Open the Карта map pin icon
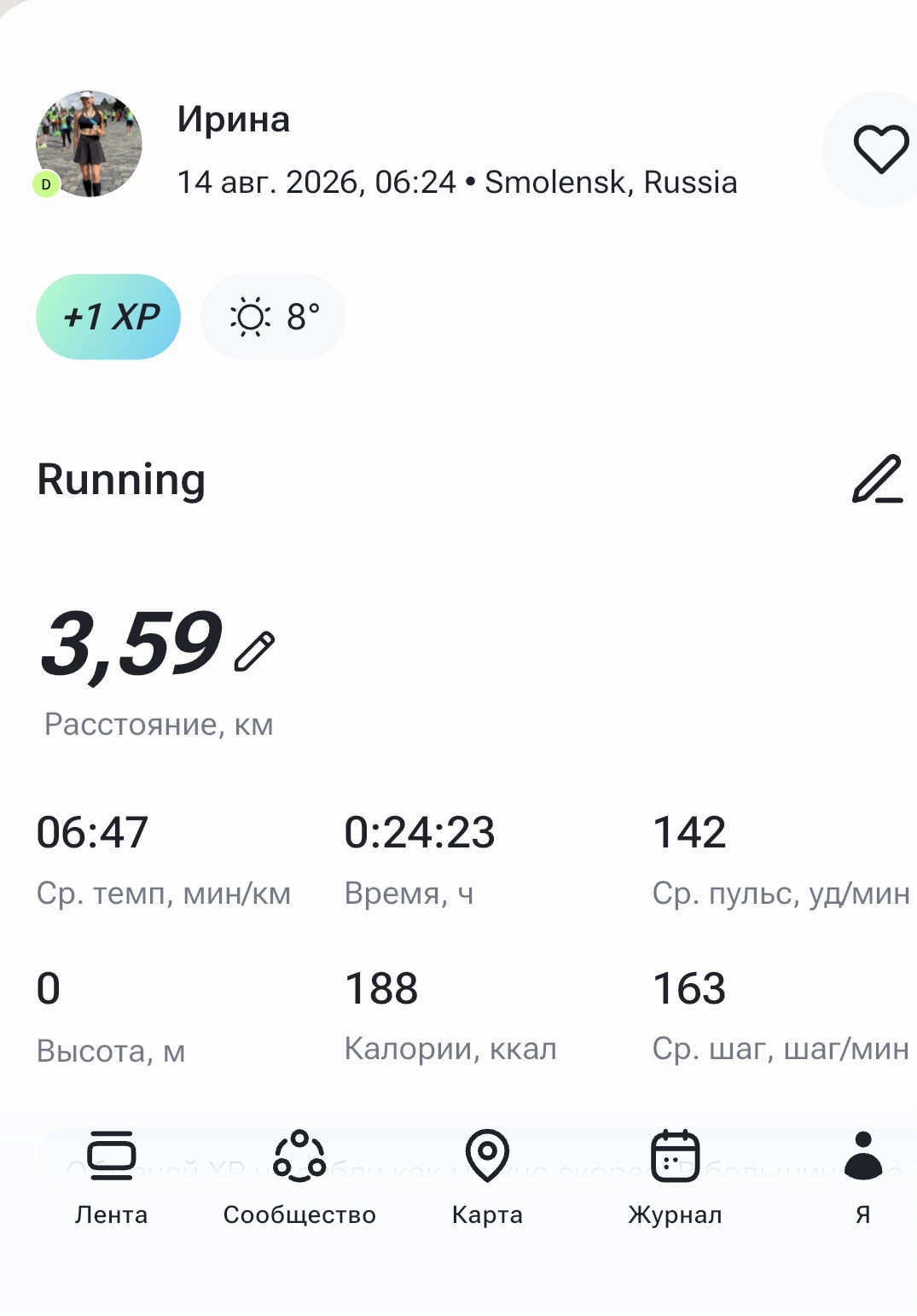Image resolution: width=917 pixels, height=1316 pixels. coord(487,1156)
